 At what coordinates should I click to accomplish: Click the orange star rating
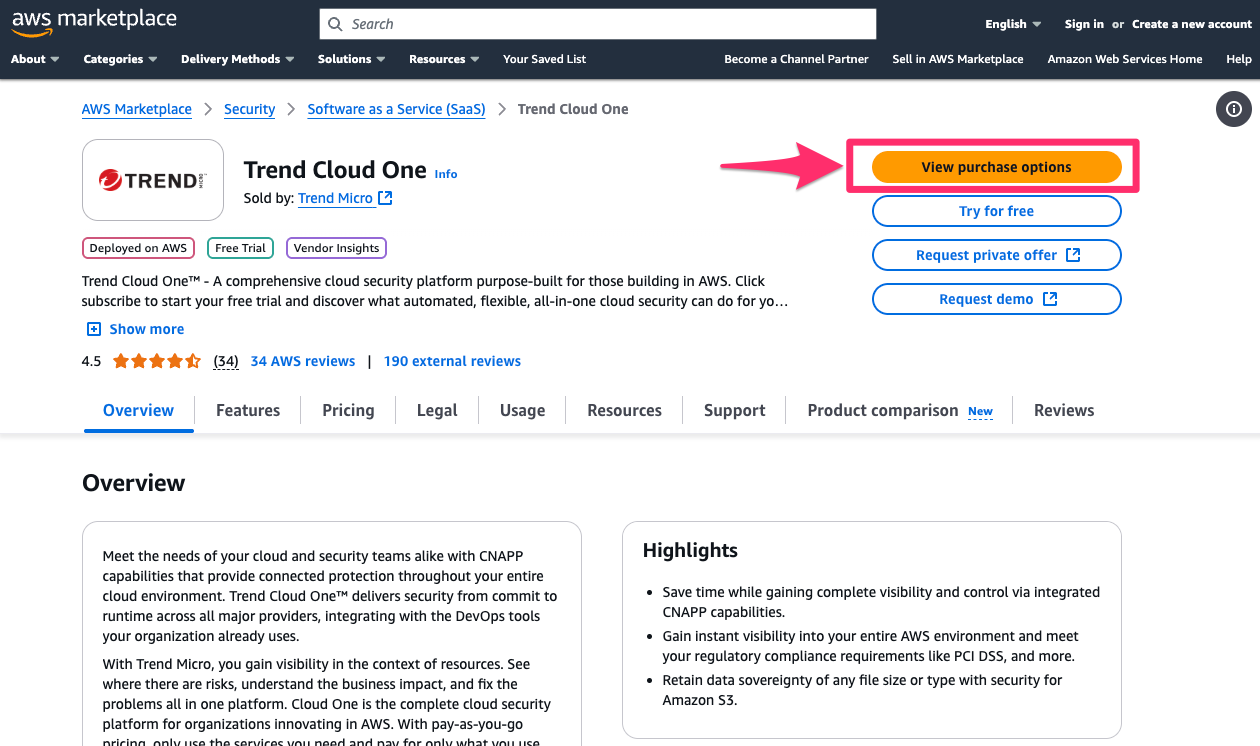[x=157, y=361]
